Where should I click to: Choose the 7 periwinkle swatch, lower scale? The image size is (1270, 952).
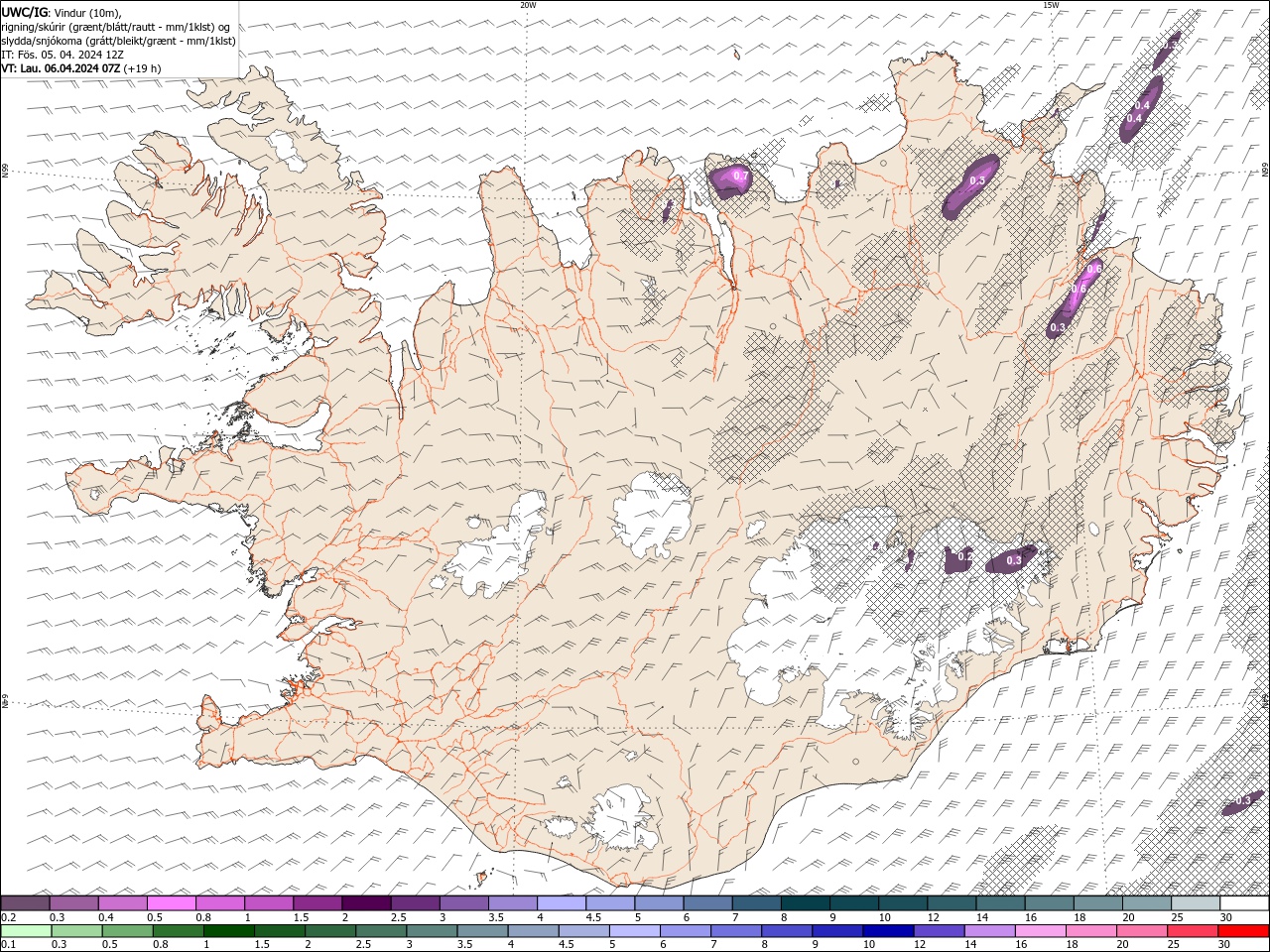(736, 931)
